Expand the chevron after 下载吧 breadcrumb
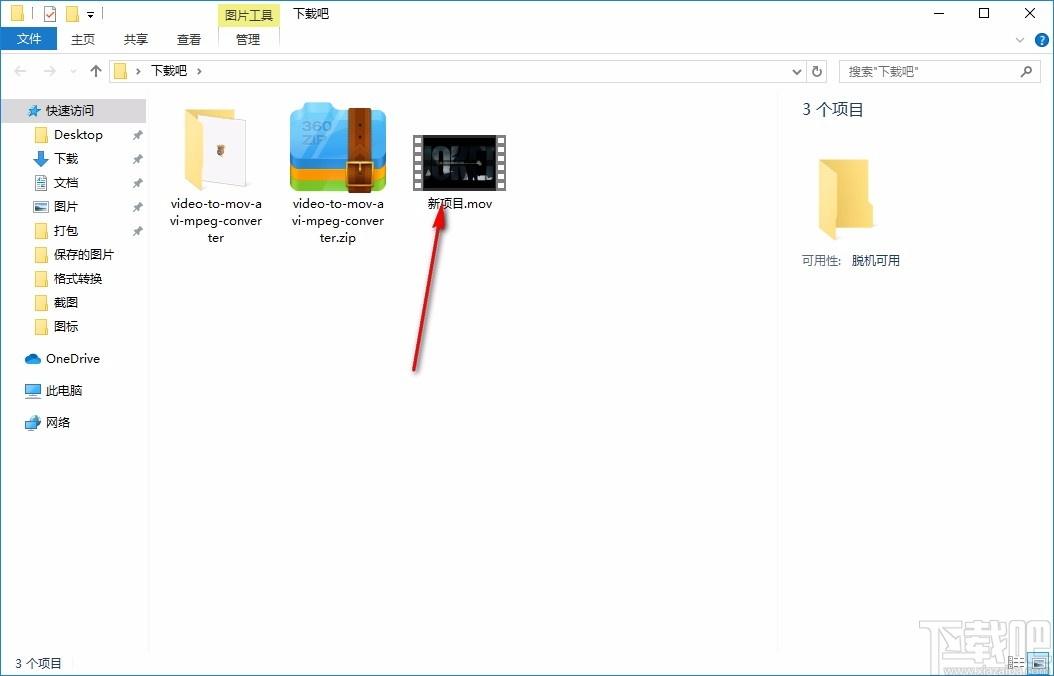This screenshot has height=676, width=1054. tap(199, 71)
